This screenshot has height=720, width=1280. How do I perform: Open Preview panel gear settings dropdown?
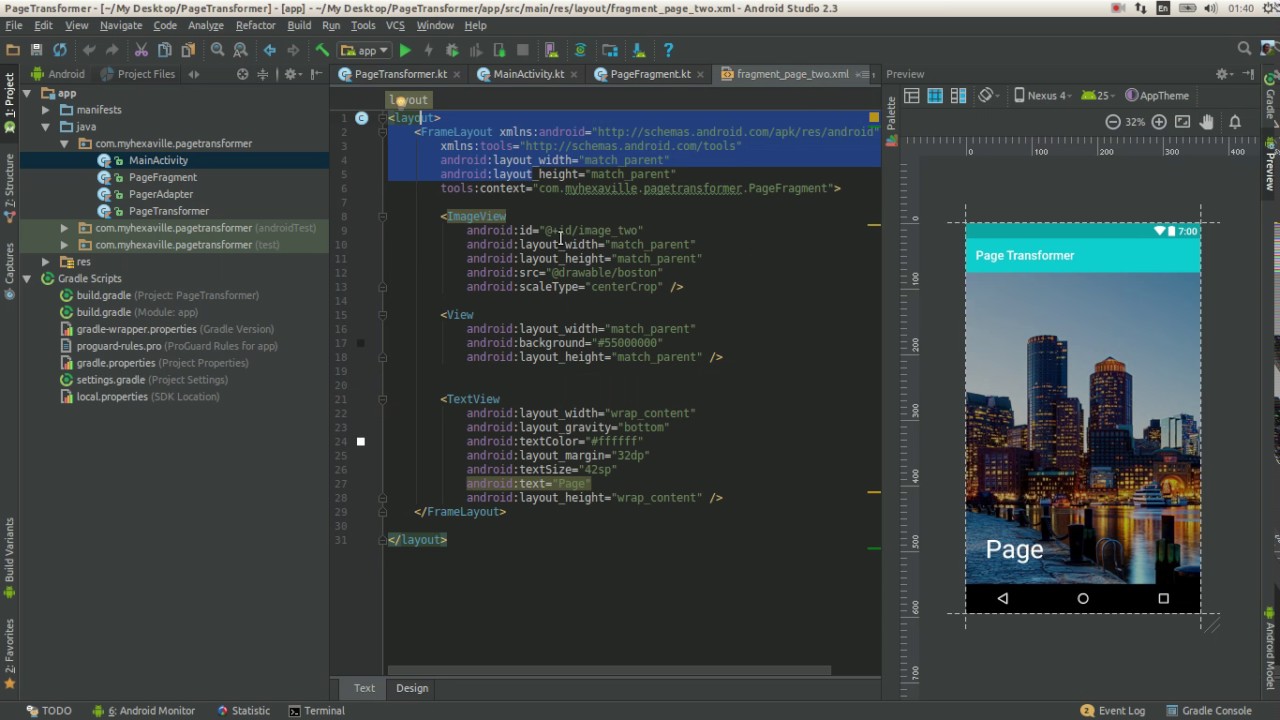pyautogui.click(x=1224, y=74)
